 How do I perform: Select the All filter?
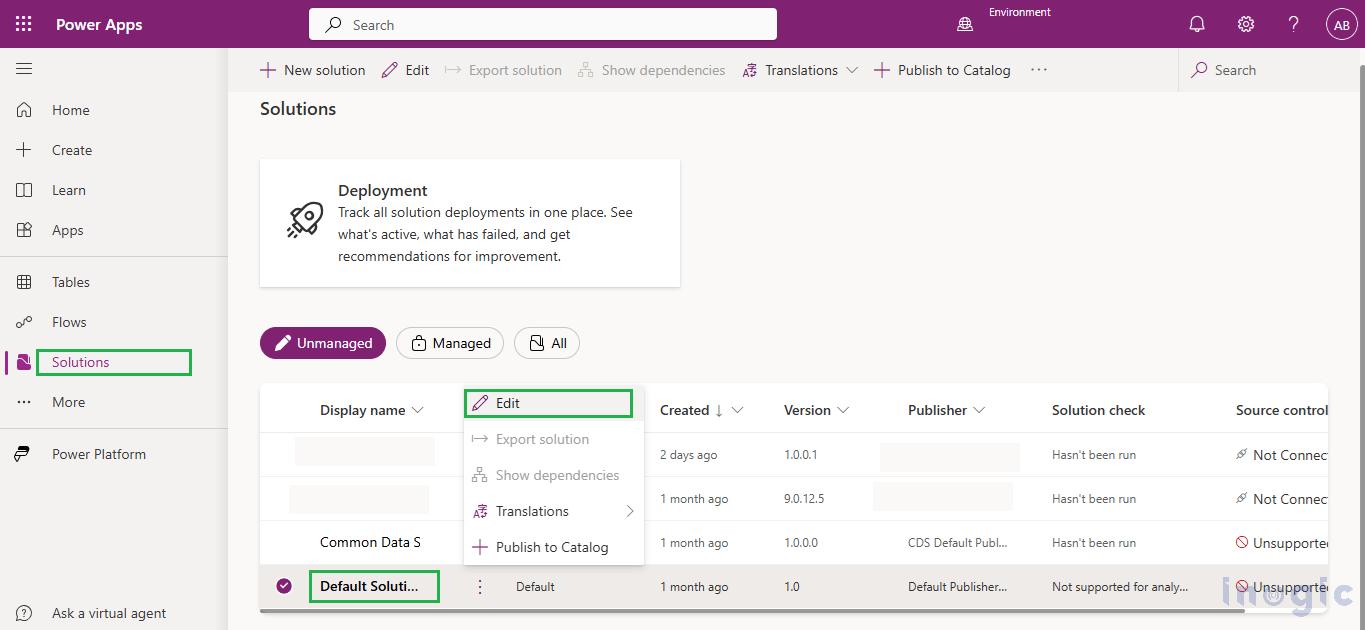pos(547,343)
